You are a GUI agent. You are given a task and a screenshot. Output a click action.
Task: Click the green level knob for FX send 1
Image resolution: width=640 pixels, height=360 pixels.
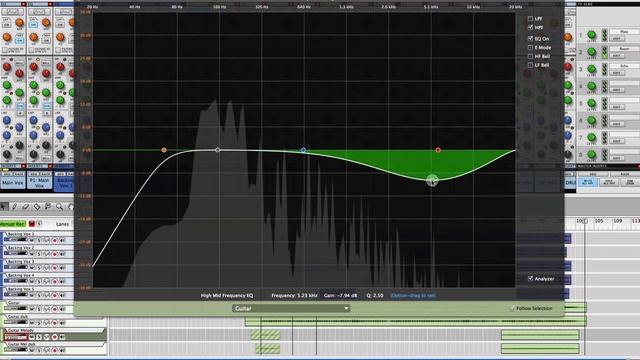pyautogui.click(x=591, y=35)
